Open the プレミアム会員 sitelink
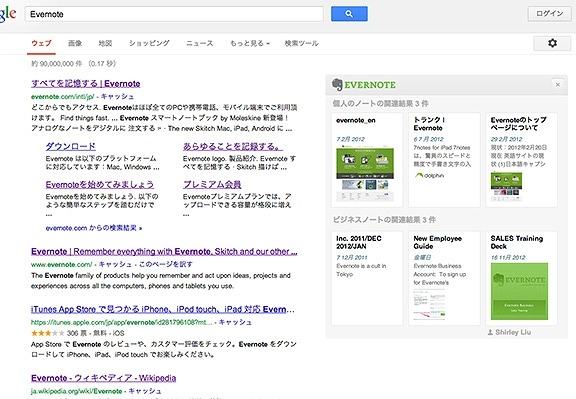Image resolution: width=576 pixels, height=399 pixels. [x=212, y=184]
